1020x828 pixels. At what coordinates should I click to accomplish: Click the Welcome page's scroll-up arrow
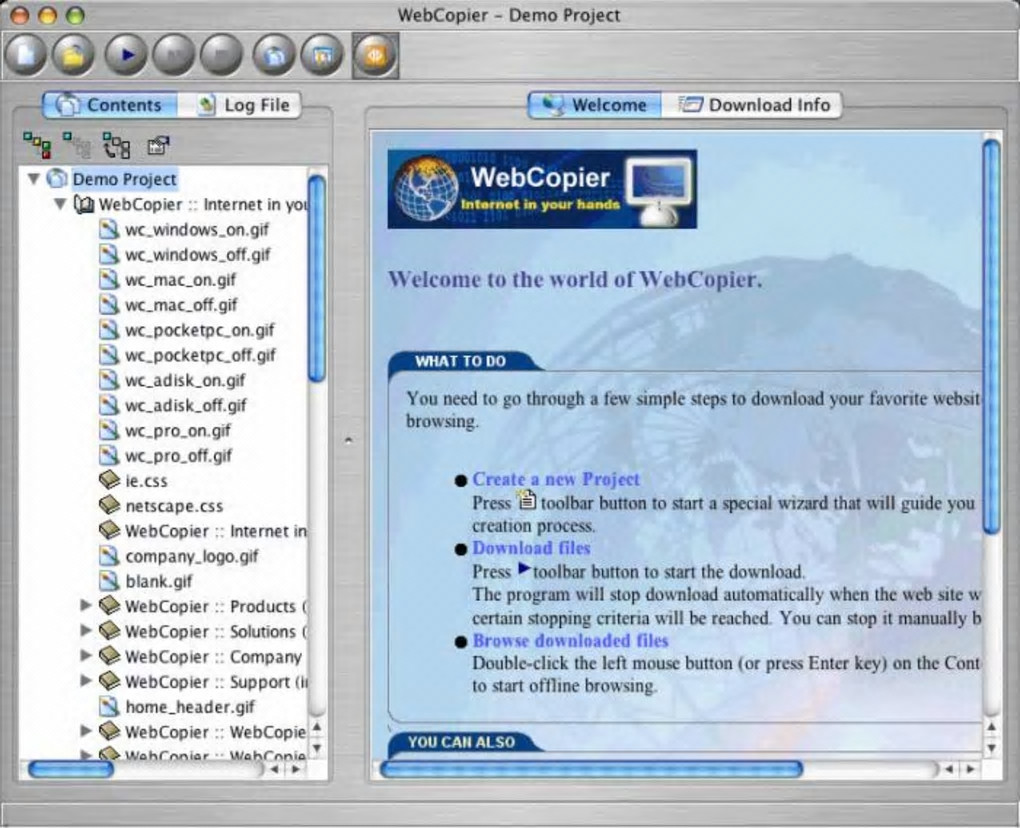tap(991, 727)
